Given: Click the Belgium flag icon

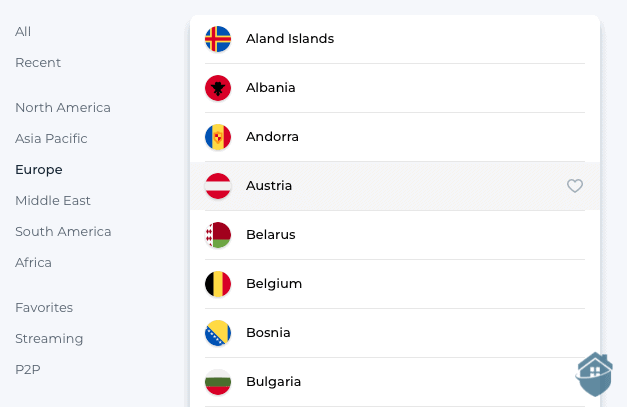Looking at the screenshot, I should [218, 284].
